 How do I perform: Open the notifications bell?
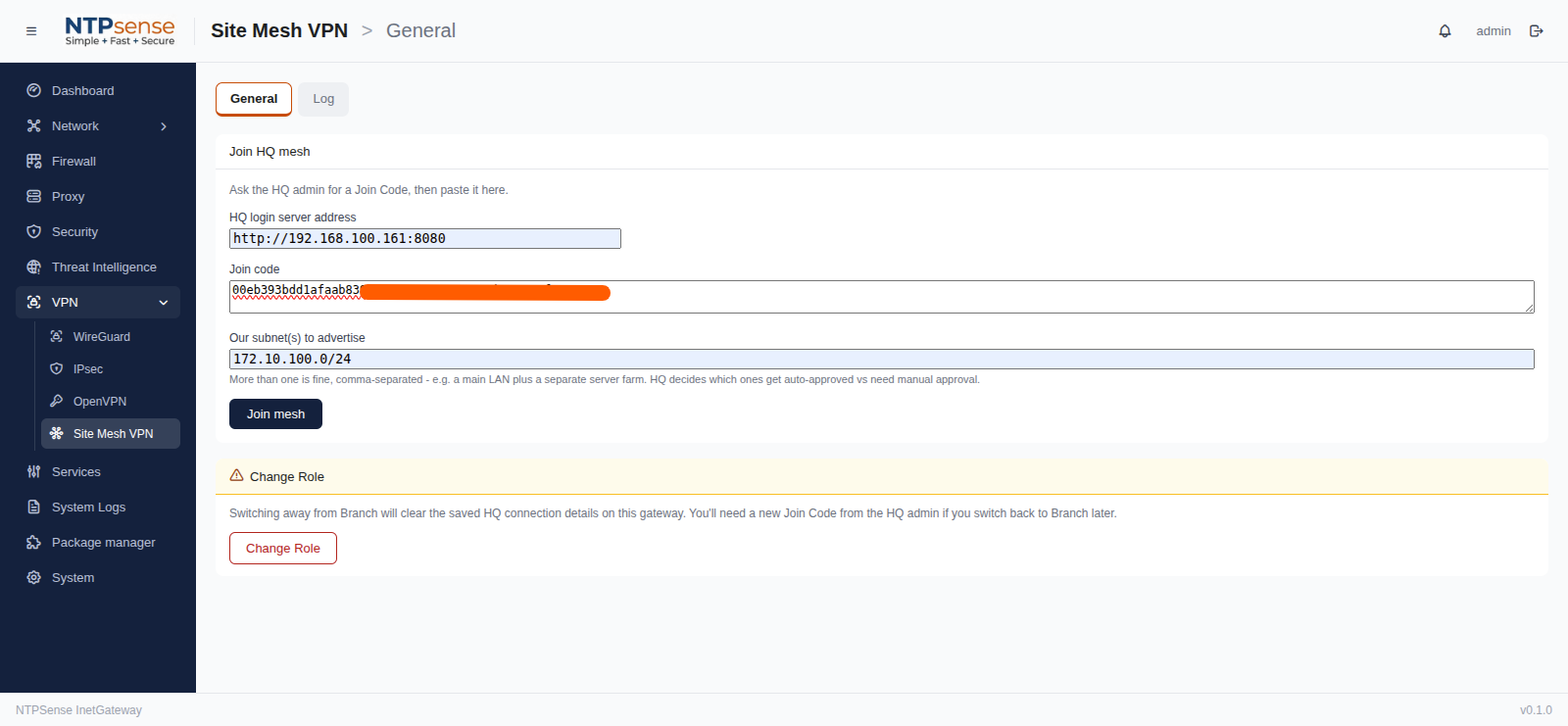pyautogui.click(x=1445, y=31)
